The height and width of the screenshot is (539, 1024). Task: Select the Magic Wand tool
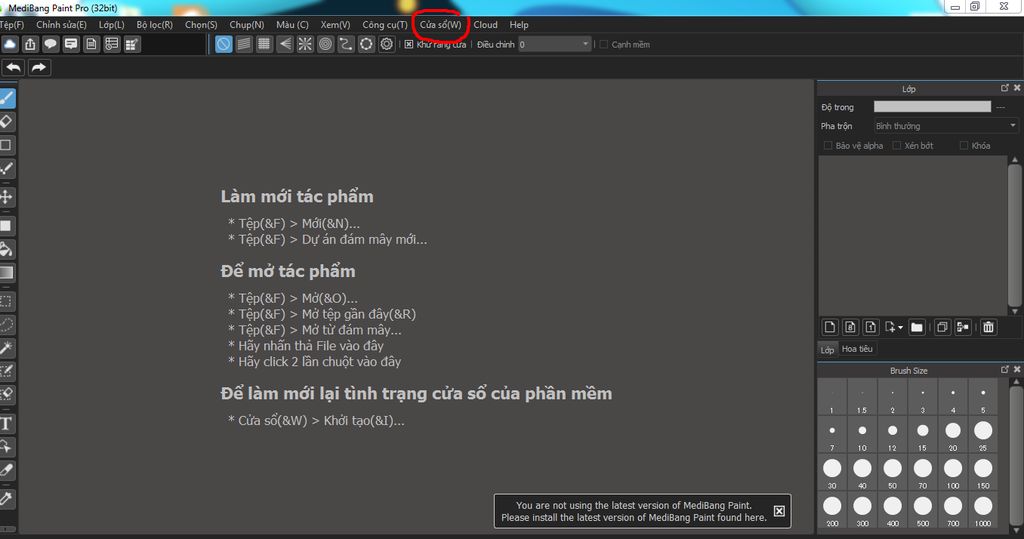[x=7, y=348]
